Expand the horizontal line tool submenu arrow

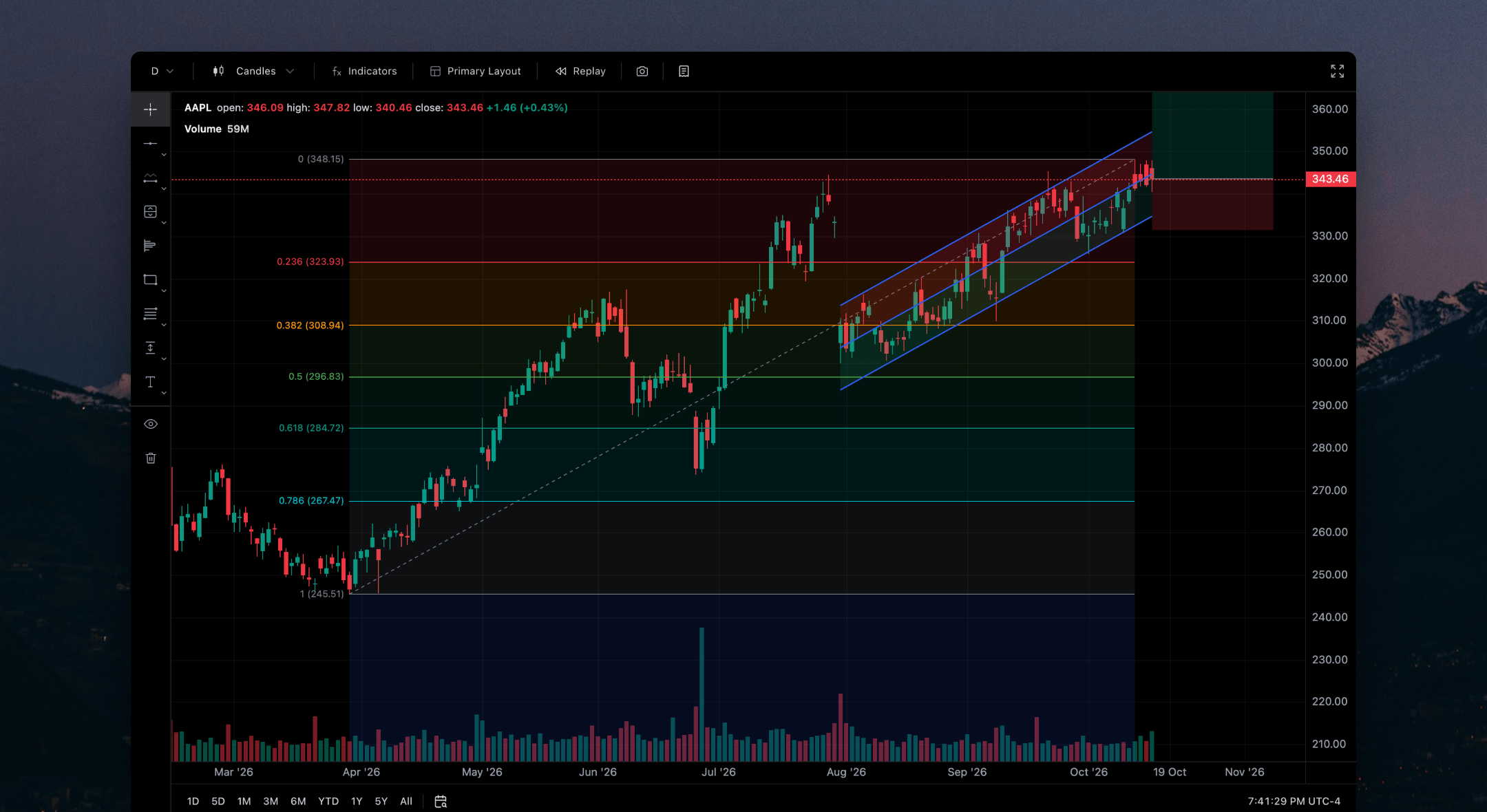click(x=164, y=155)
